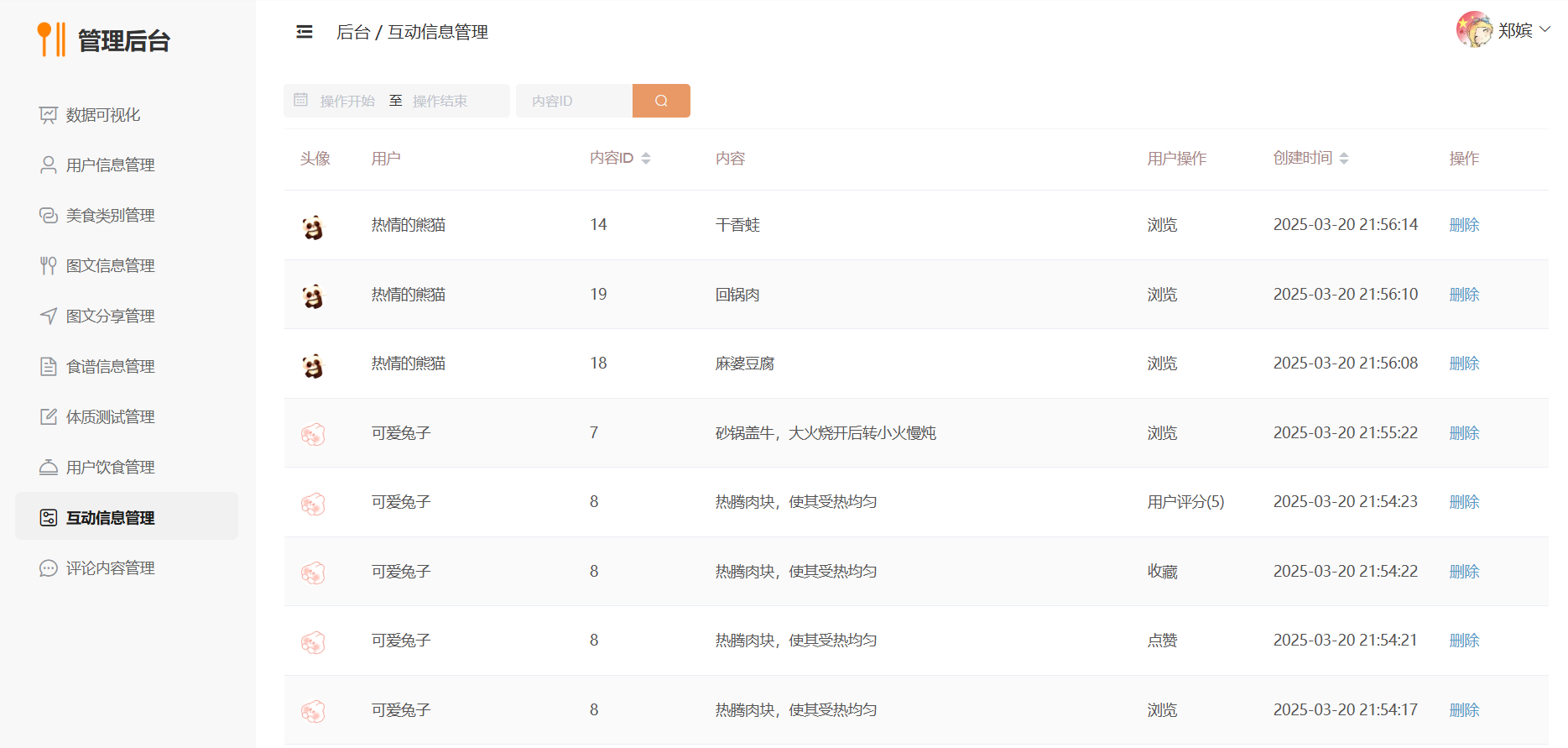The image size is (1568, 748).
Task: Delete the record created 21:54:17
Action: [1464, 710]
